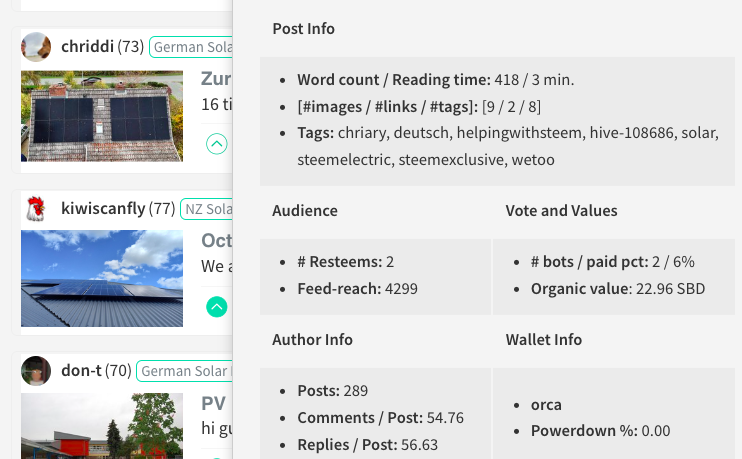742x459 pixels.
Task: Upvote chriddi's post with outlined arrow
Action: (x=216, y=144)
